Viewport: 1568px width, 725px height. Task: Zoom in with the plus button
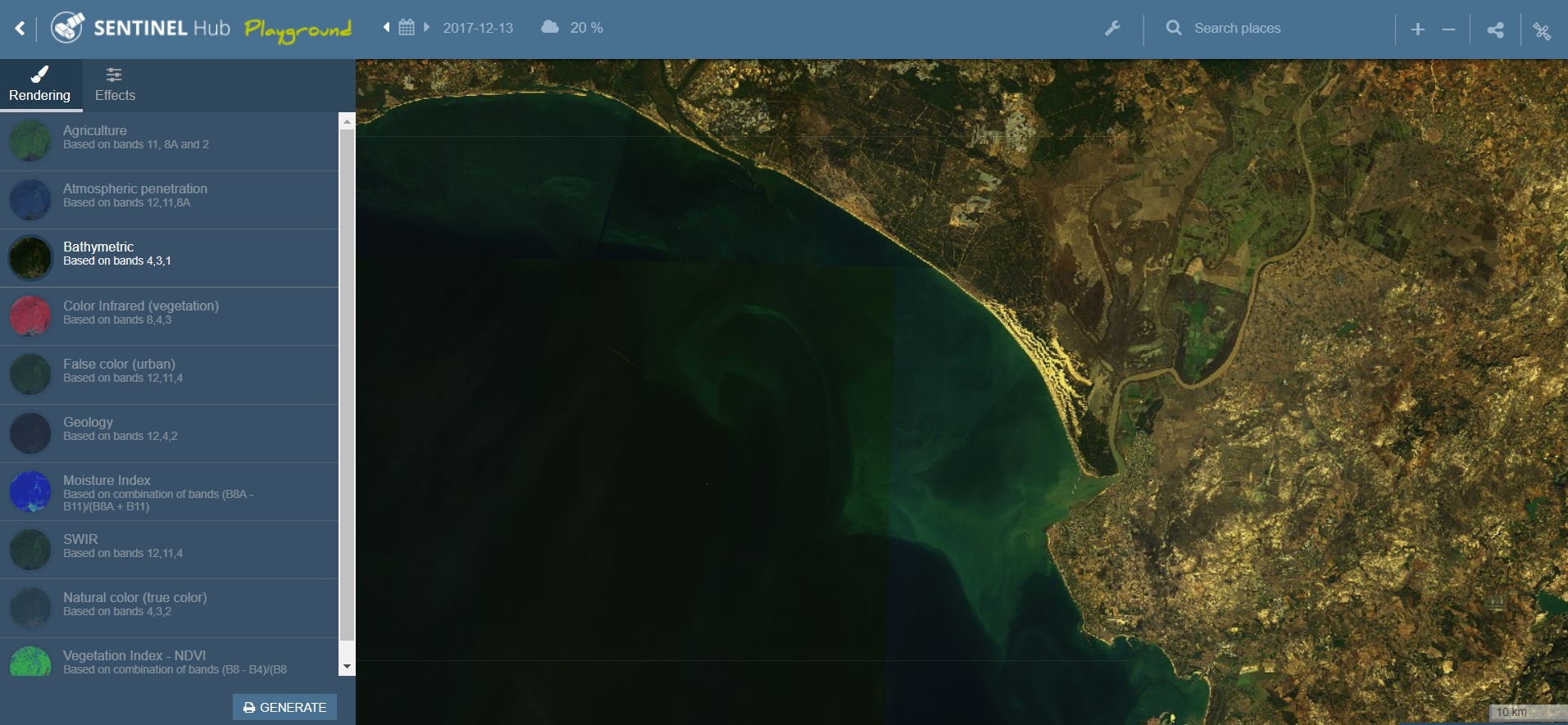1418,29
